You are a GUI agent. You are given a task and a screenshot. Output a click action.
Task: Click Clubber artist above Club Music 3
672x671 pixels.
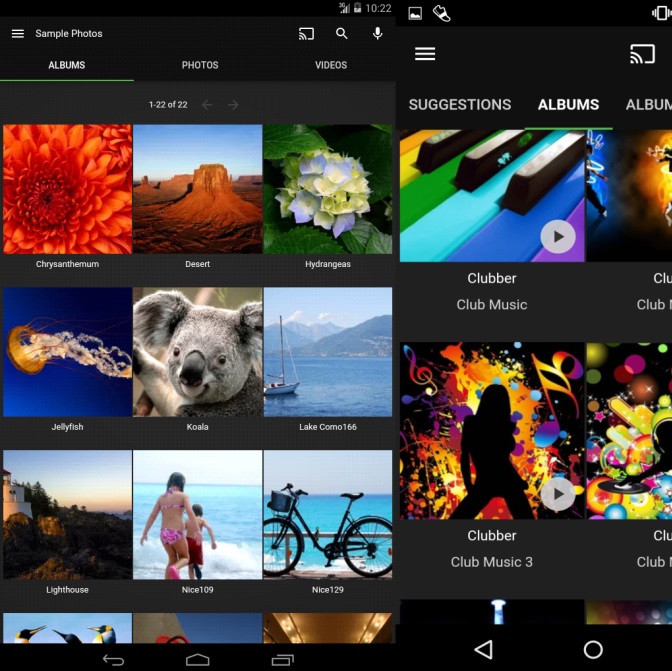[x=492, y=536]
